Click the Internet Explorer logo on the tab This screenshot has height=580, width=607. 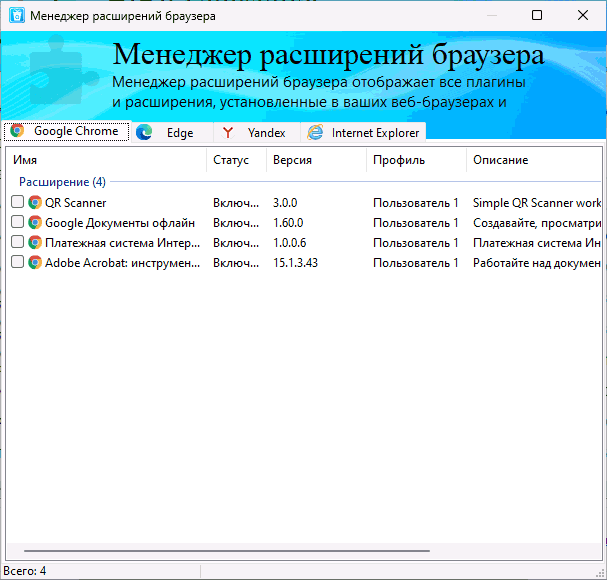[x=315, y=133]
